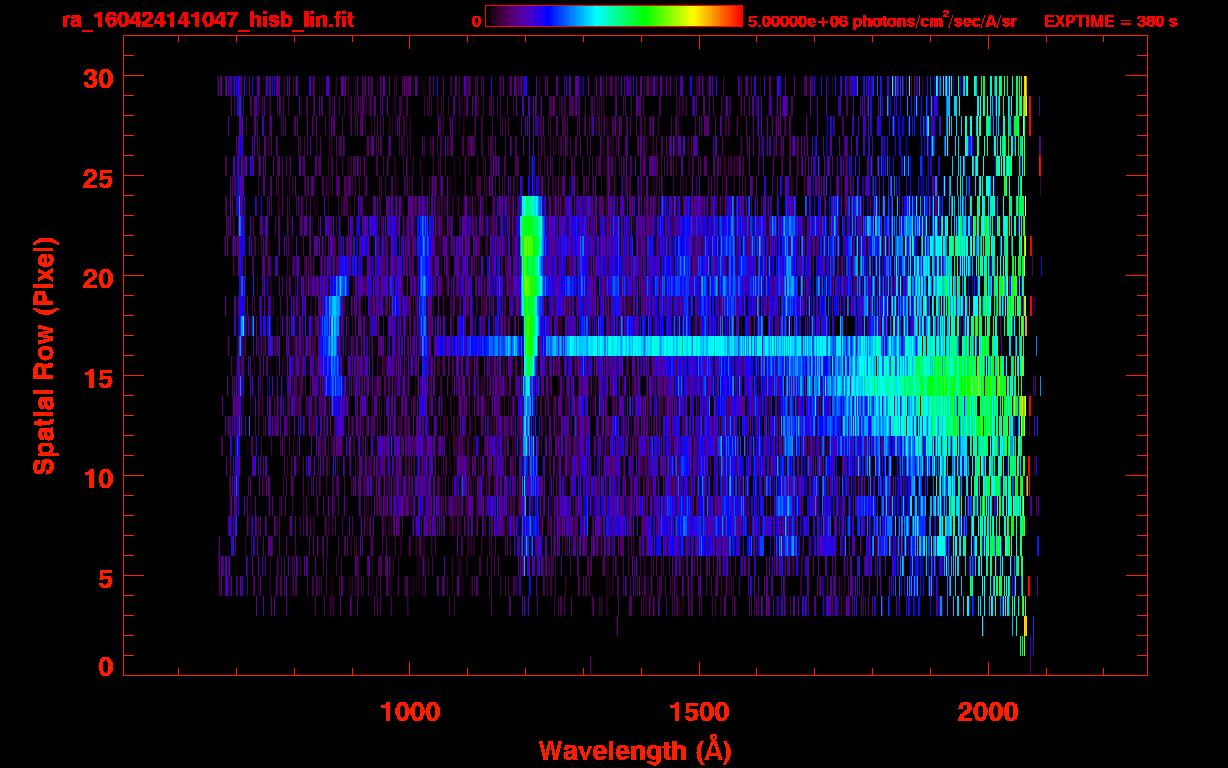Click the 1000 wavelength tick label

(x=410, y=712)
